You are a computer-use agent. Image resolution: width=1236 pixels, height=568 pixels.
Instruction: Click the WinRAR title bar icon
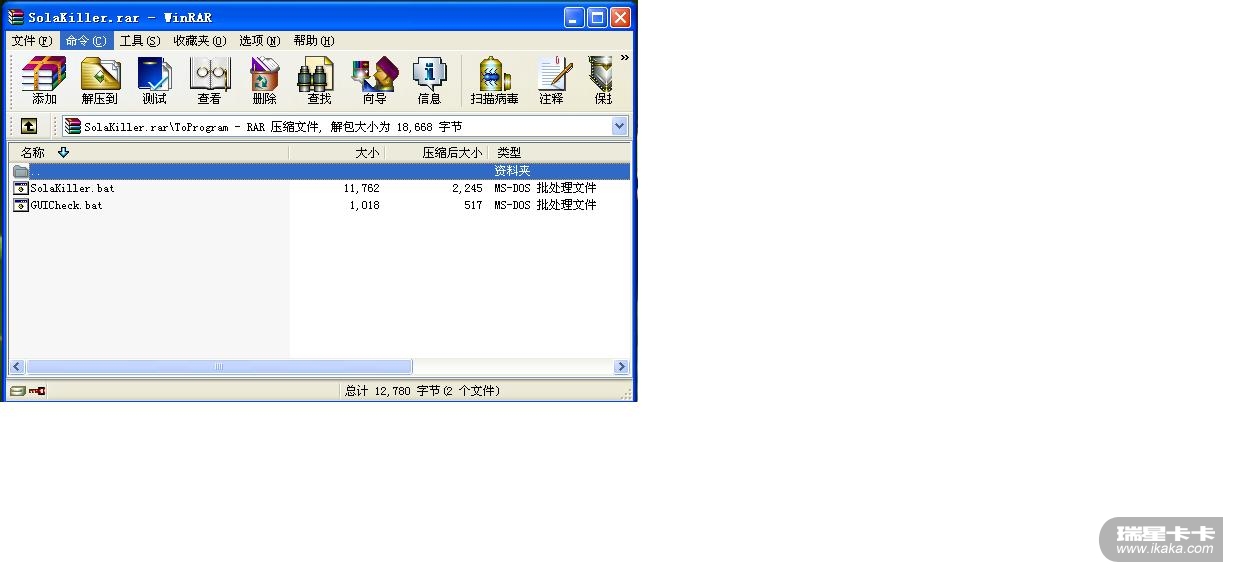point(16,17)
